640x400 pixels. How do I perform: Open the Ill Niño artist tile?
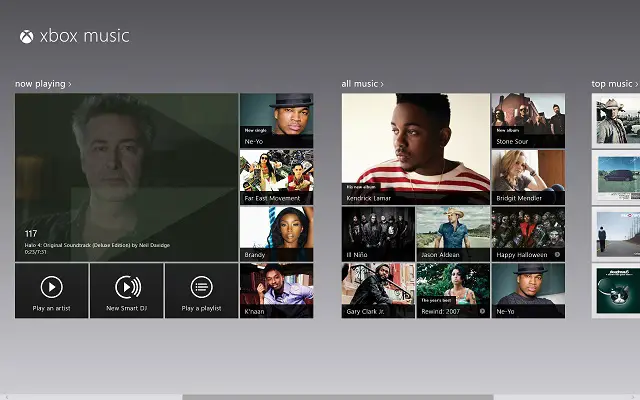tap(378, 234)
